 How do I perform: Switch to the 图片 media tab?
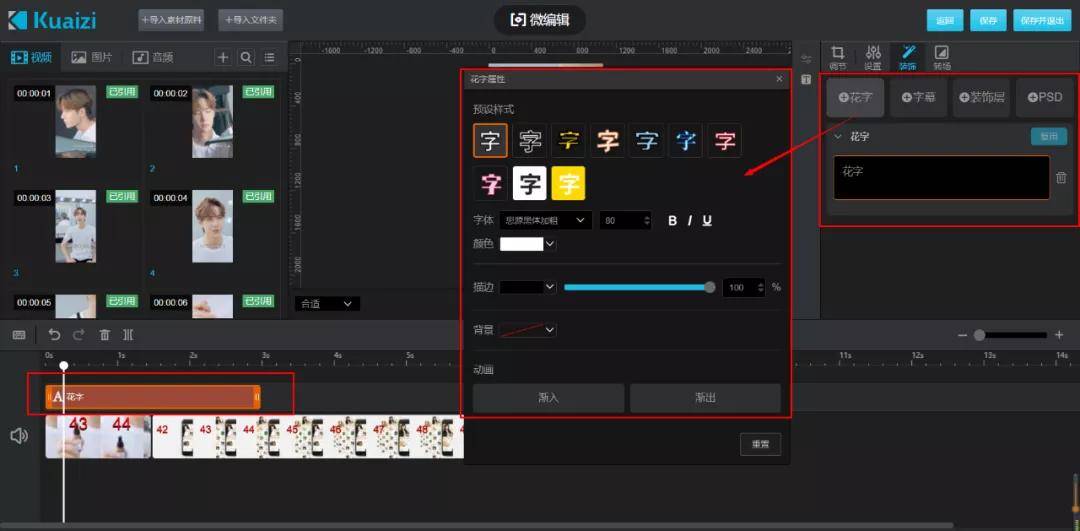click(x=92, y=58)
